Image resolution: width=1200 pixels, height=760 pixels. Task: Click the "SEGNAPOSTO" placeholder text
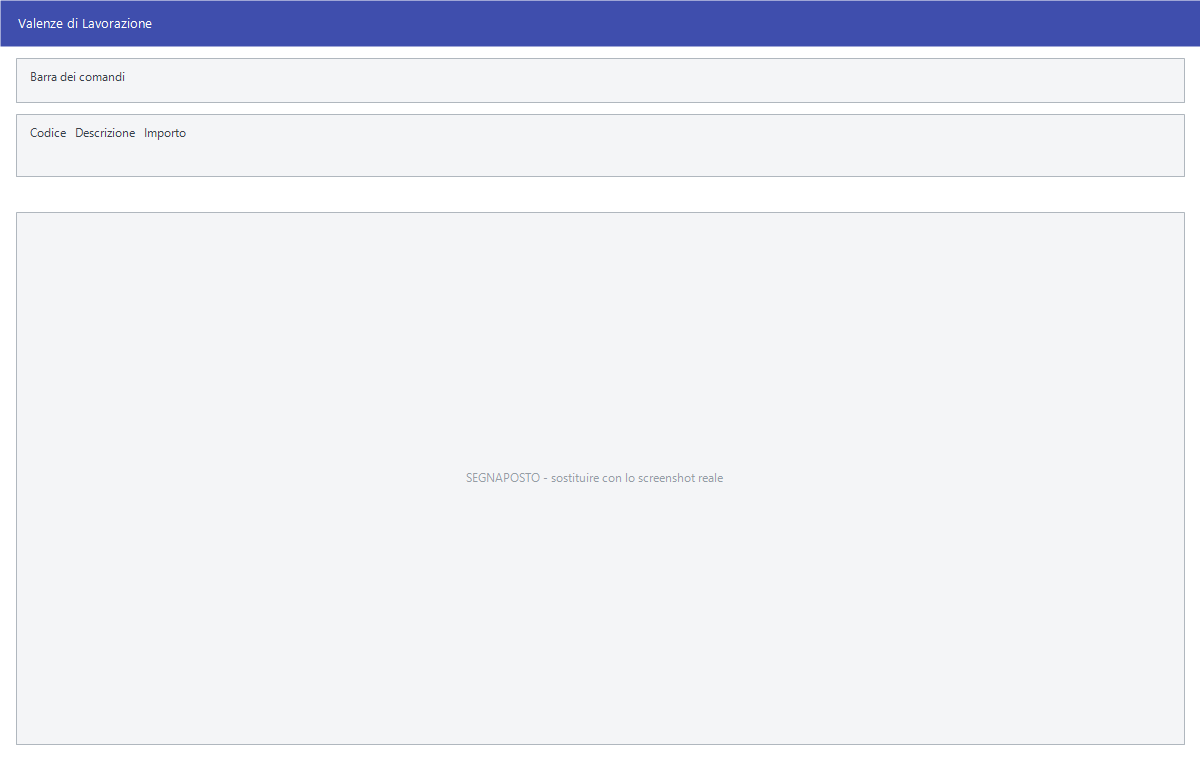pos(594,478)
